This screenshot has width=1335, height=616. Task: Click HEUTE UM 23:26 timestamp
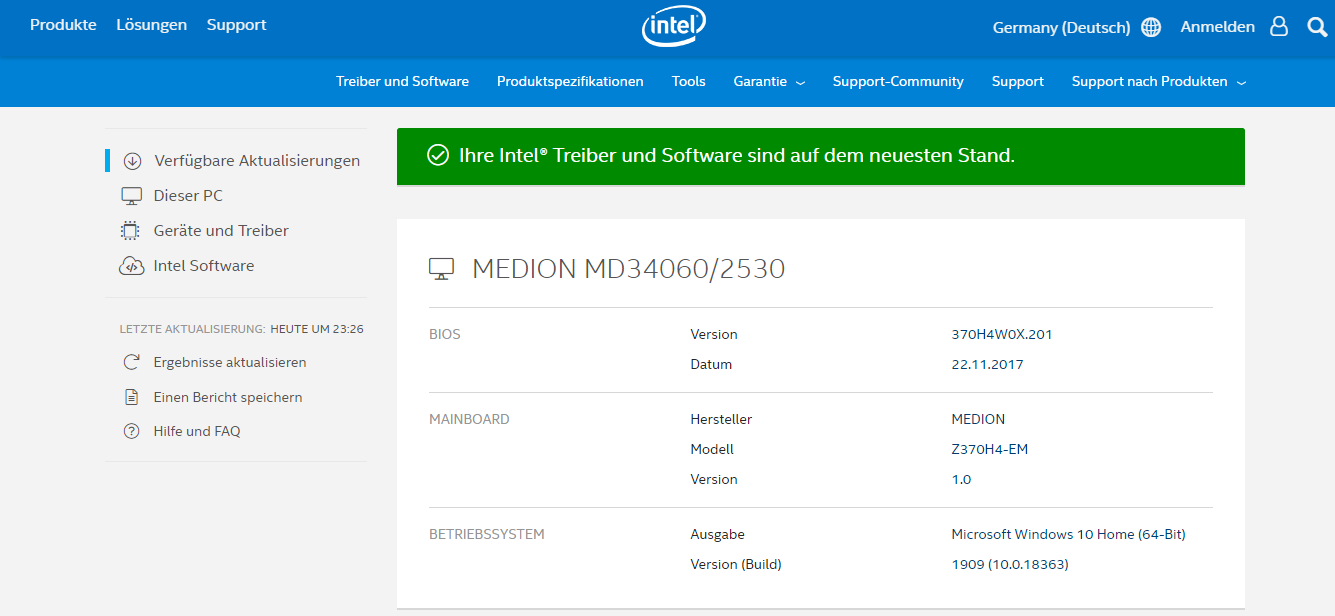pos(317,328)
